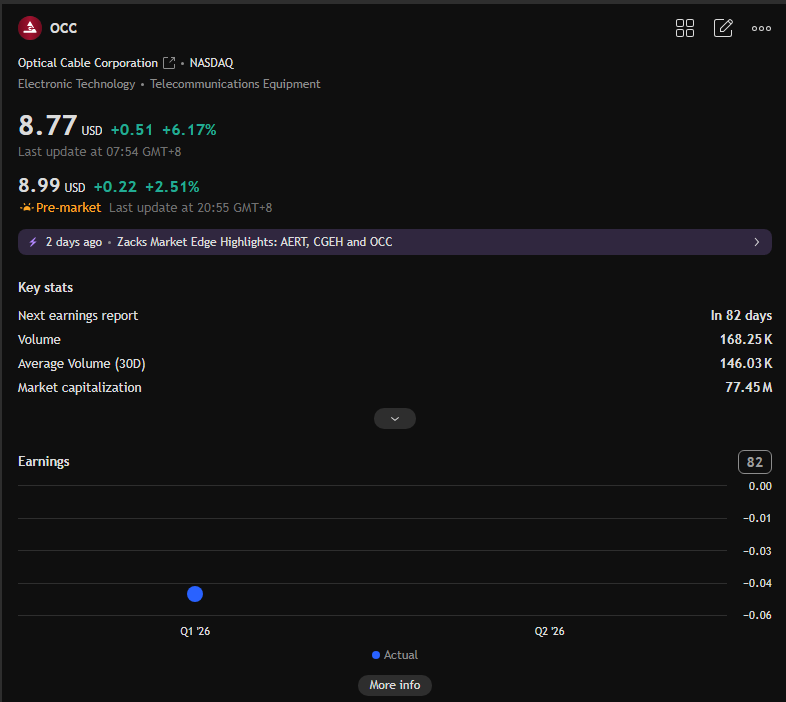Open Zacks Market Edge Highlights news banner
The width and height of the screenshot is (786, 702).
coord(395,242)
